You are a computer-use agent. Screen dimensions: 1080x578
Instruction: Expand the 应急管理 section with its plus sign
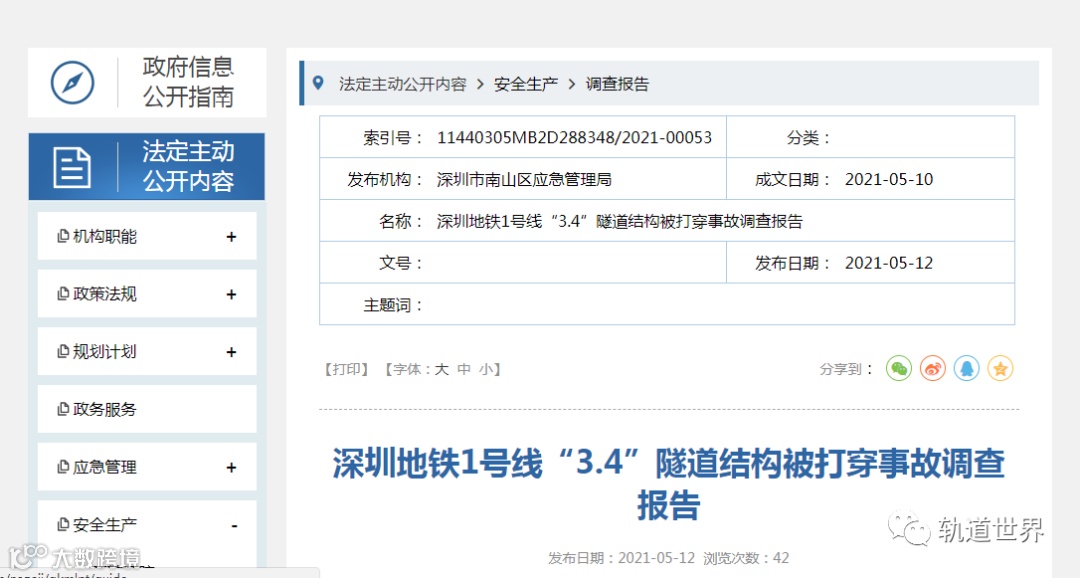(x=231, y=468)
